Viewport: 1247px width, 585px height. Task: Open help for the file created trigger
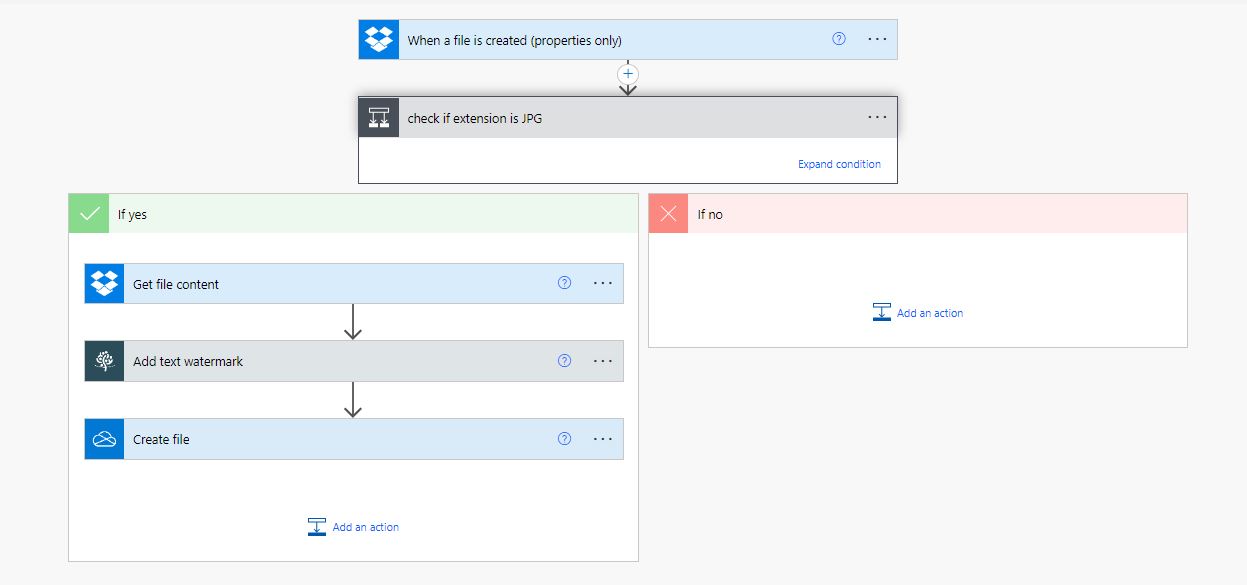tap(839, 39)
